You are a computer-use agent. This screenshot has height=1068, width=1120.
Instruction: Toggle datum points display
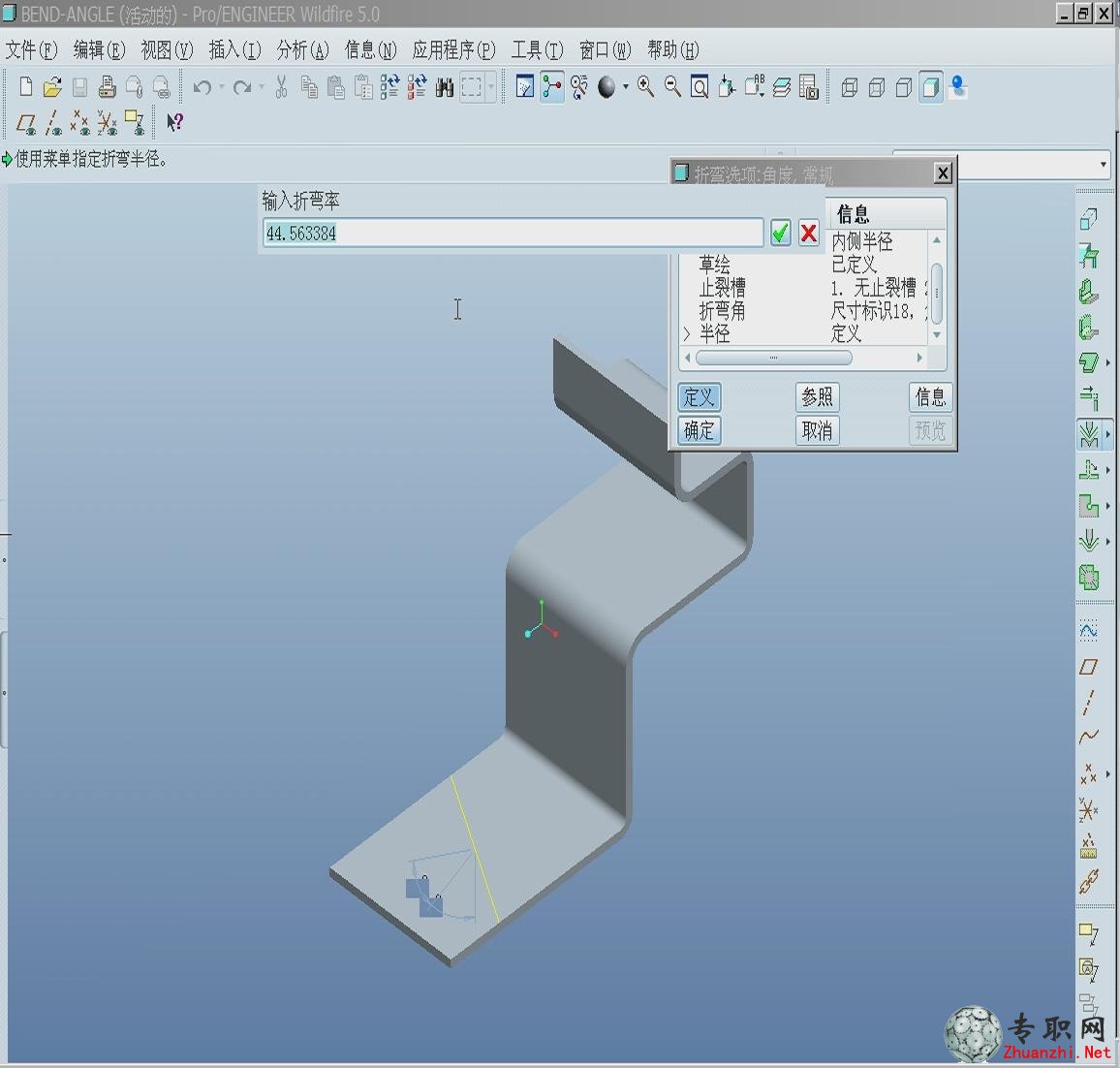coord(80,123)
